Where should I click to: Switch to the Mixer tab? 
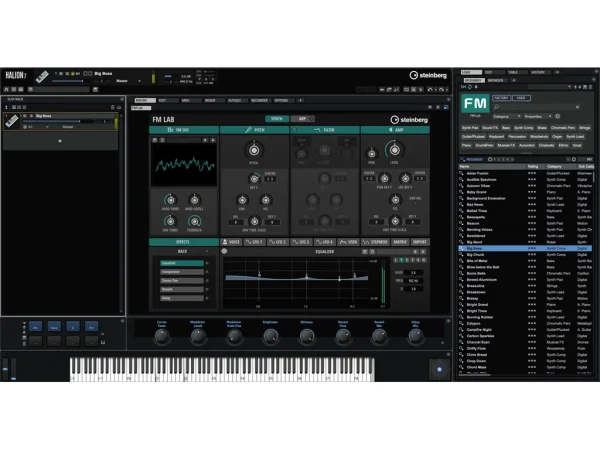(x=210, y=100)
